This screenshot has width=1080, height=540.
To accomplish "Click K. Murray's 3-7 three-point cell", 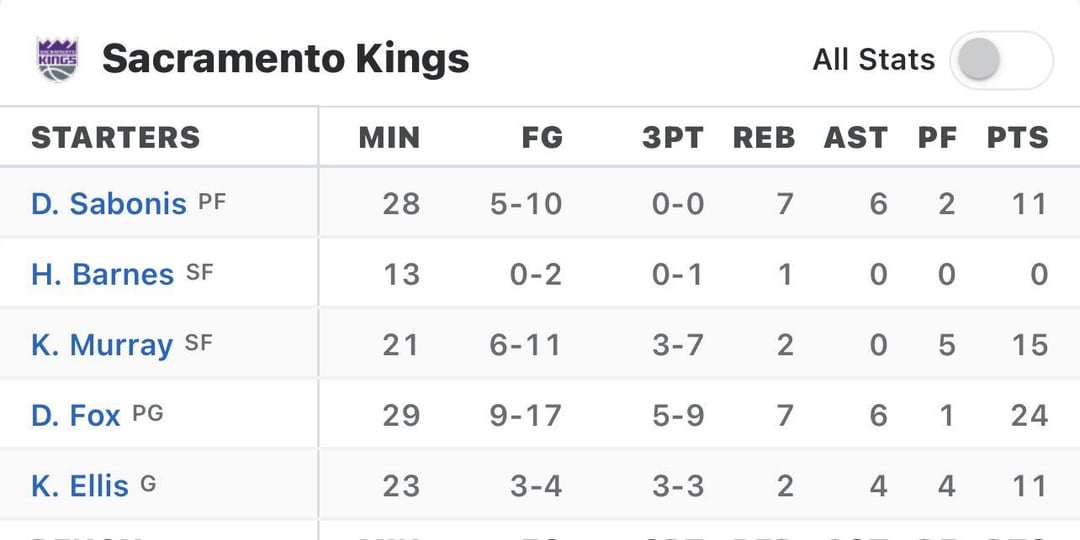I will tap(678, 345).
